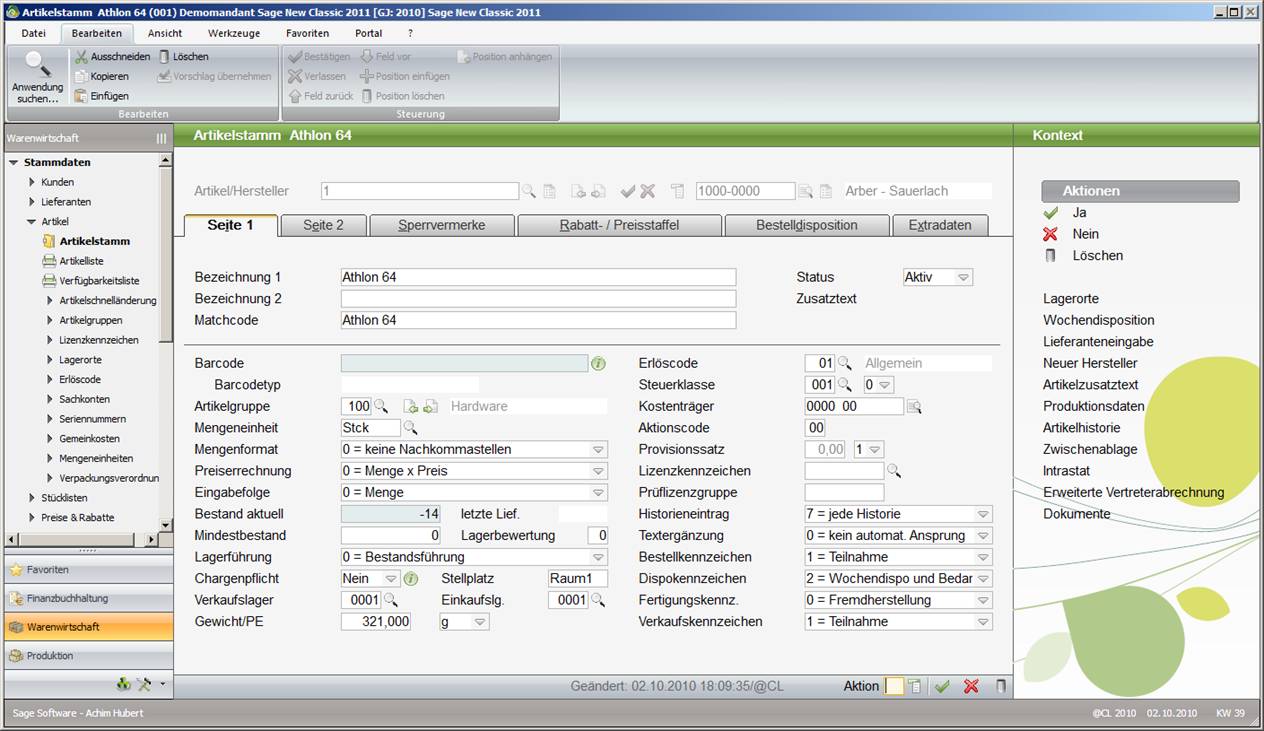The width and height of the screenshot is (1264, 731).
Task: Open the Werkzeuge menu
Action: (234, 33)
